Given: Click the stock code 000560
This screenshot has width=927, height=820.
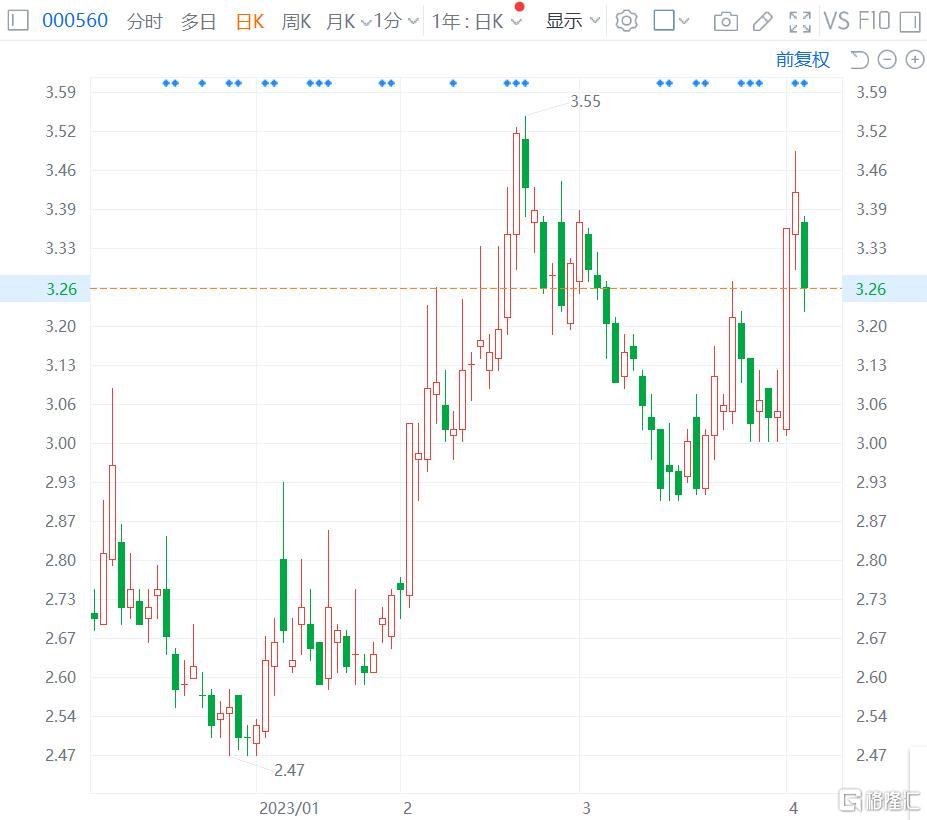Looking at the screenshot, I should (75, 21).
